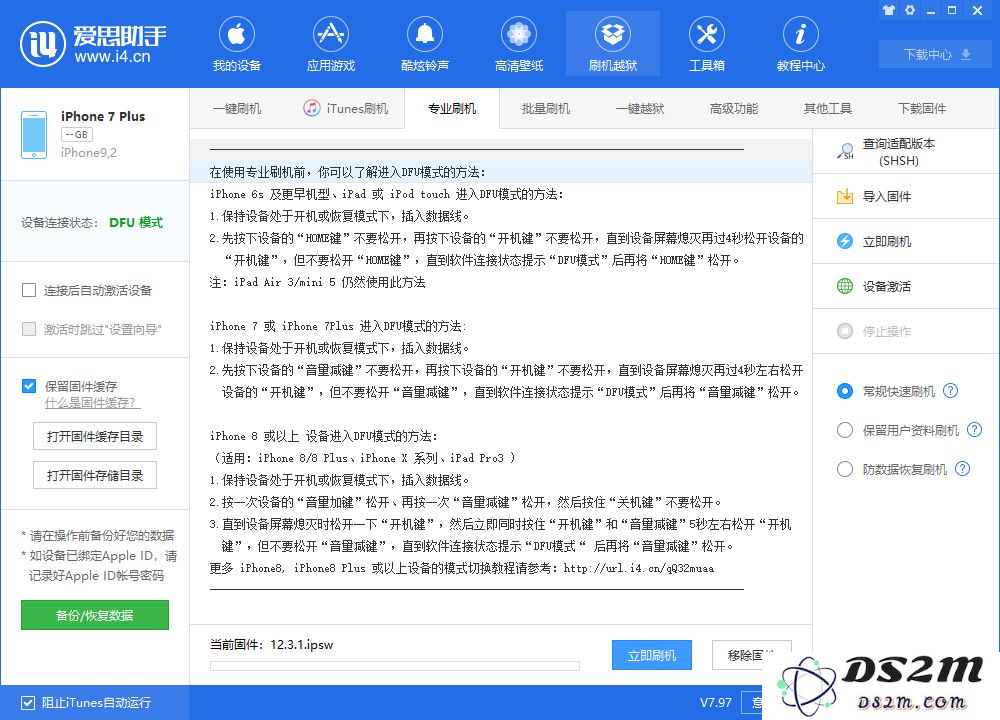The width and height of the screenshot is (1000, 720).
Task: Click http://url.i4.cn/qQ32muaa tutorial link text
Action: point(638,568)
